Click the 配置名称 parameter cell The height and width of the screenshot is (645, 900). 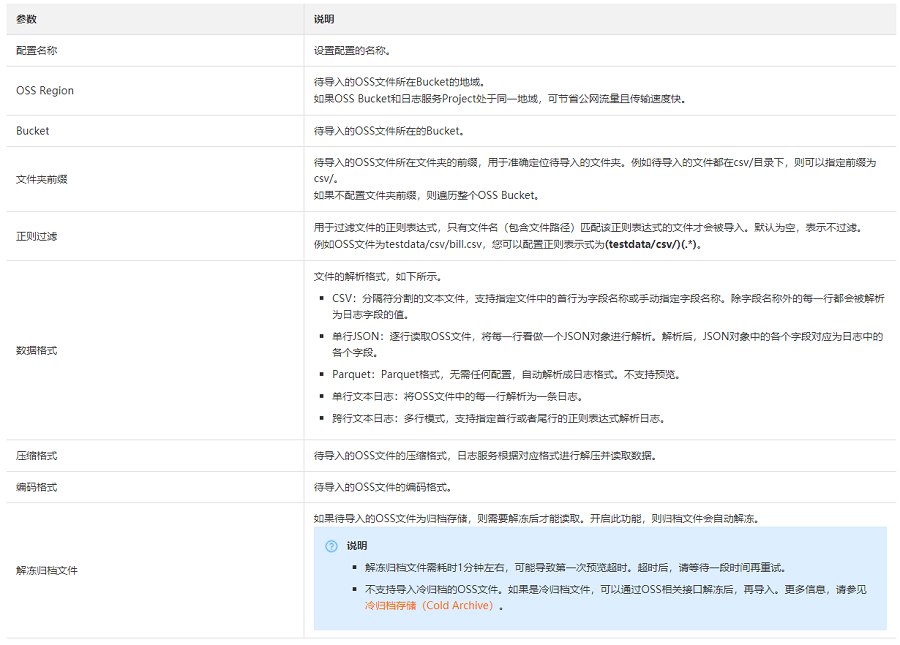155,50
